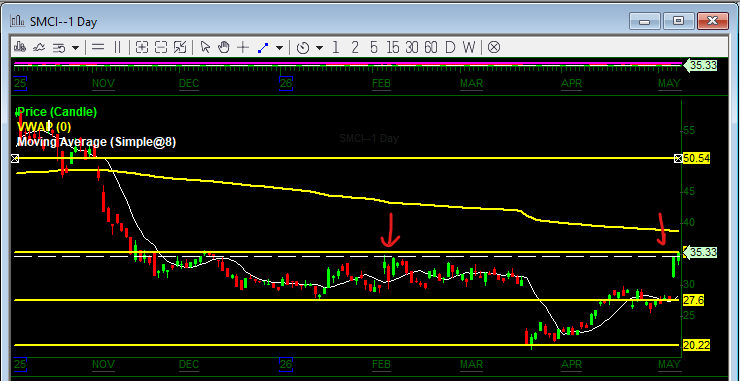This screenshot has width=740, height=381.
Task: Click the clock time interval icon
Action: tap(303, 48)
